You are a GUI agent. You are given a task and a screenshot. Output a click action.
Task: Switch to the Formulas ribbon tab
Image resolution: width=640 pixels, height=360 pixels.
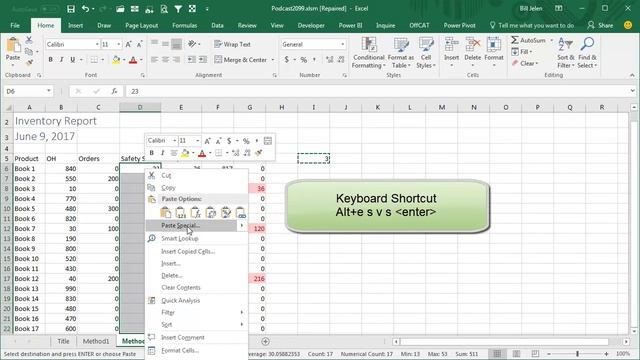pyautogui.click(x=184, y=25)
